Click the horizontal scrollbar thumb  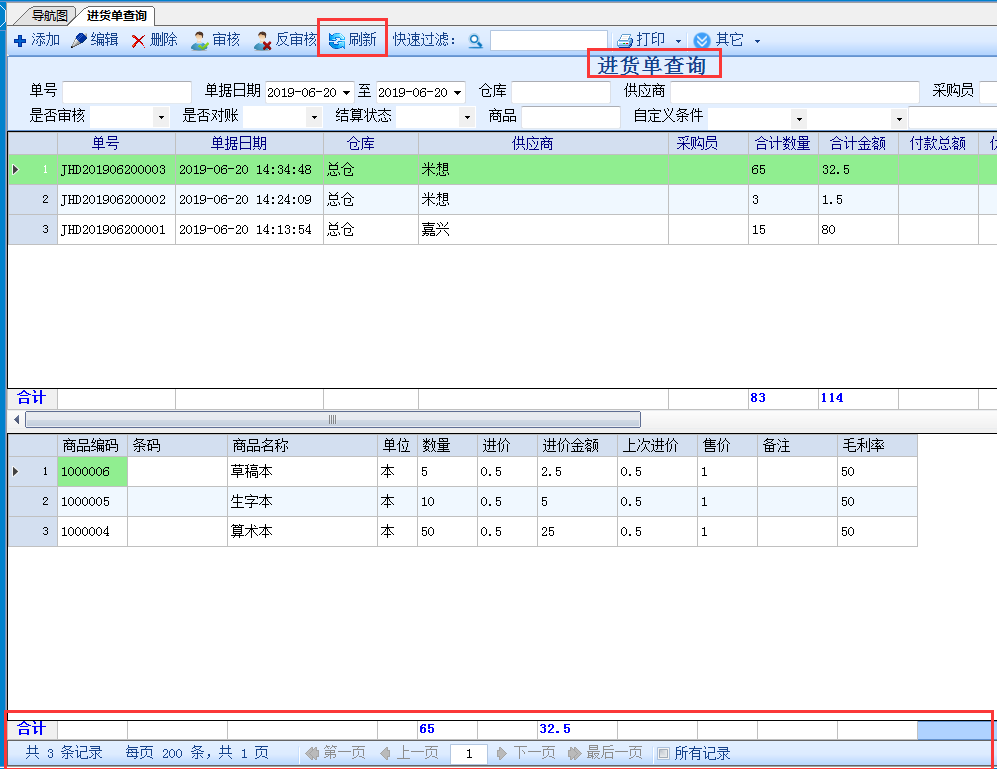333,419
